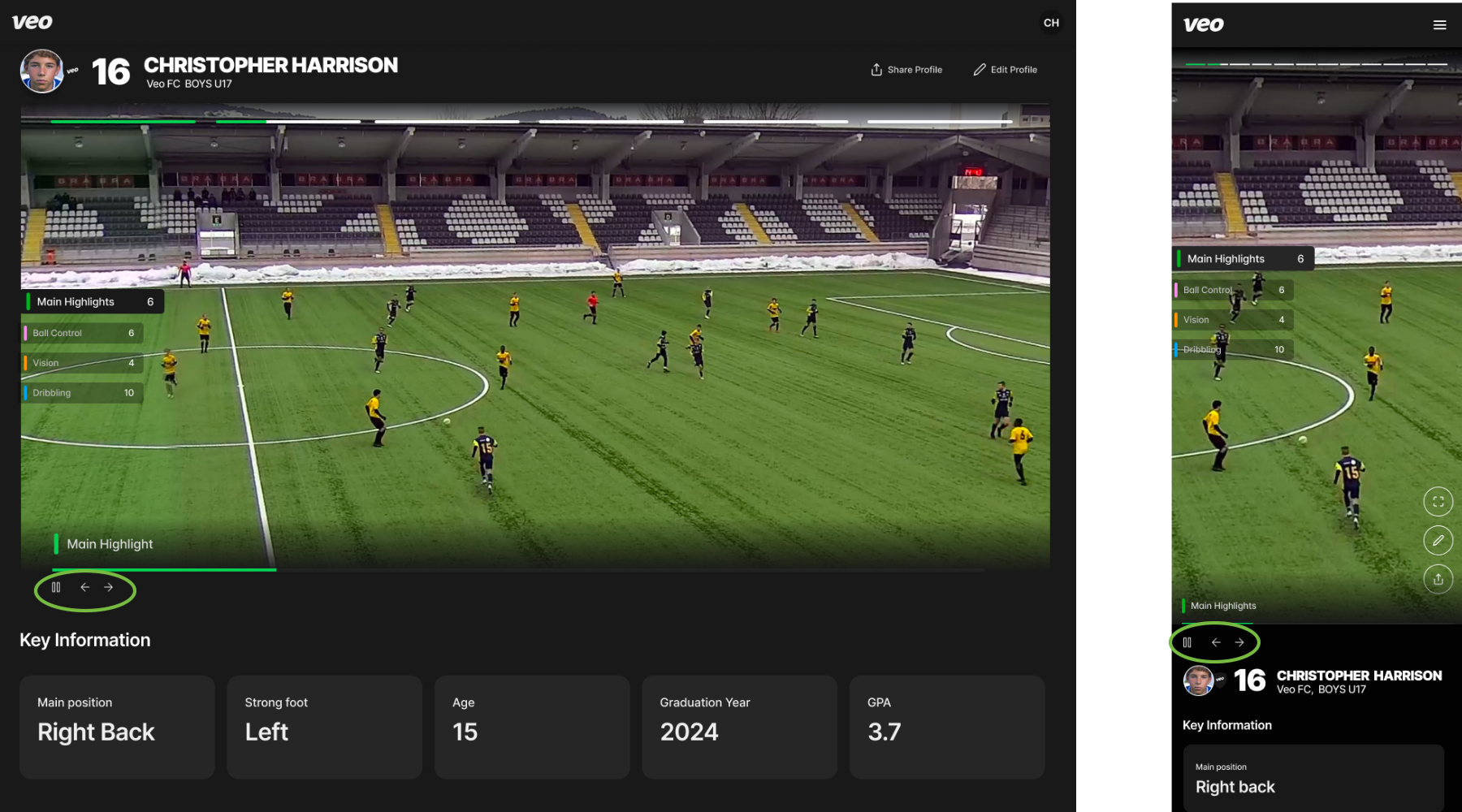Go to previous clip in mobile view
Image resolution: width=1462 pixels, height=812 pixels.
pos(1216,642)
